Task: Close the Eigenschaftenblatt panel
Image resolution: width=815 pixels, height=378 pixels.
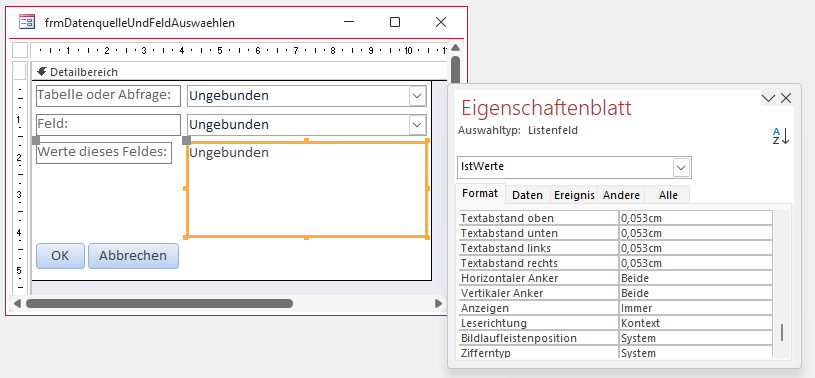Action: click(x=785, y=98)
